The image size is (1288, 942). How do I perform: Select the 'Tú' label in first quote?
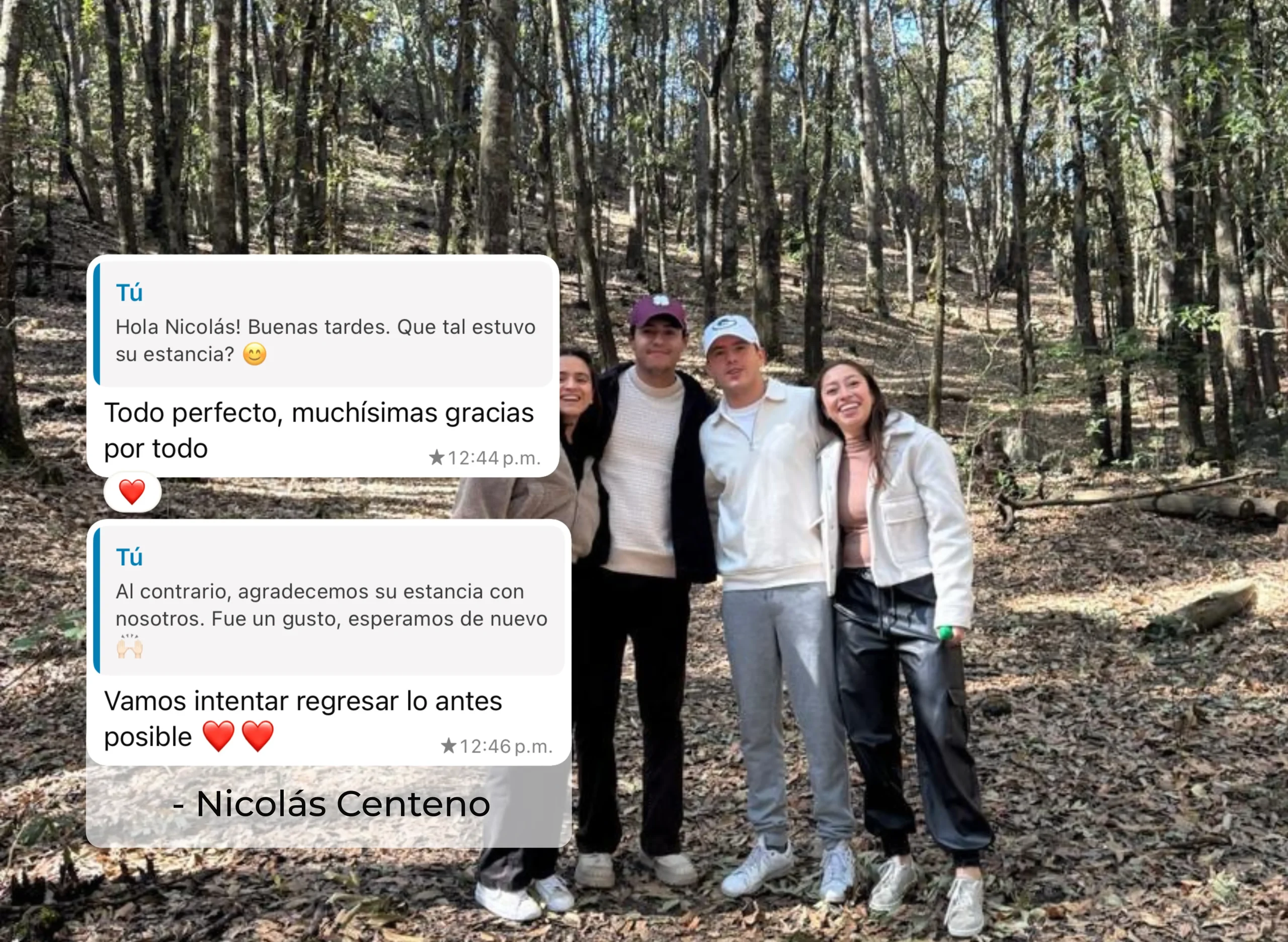coord(129,293)
